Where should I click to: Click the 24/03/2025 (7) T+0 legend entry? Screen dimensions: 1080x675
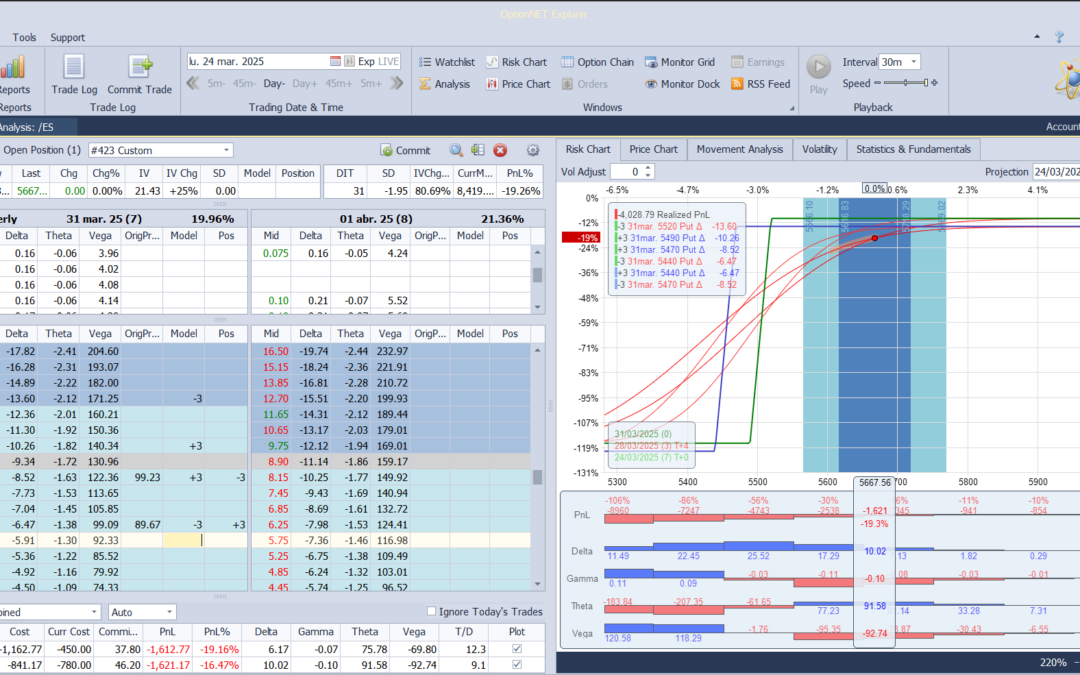pos(651,457)
